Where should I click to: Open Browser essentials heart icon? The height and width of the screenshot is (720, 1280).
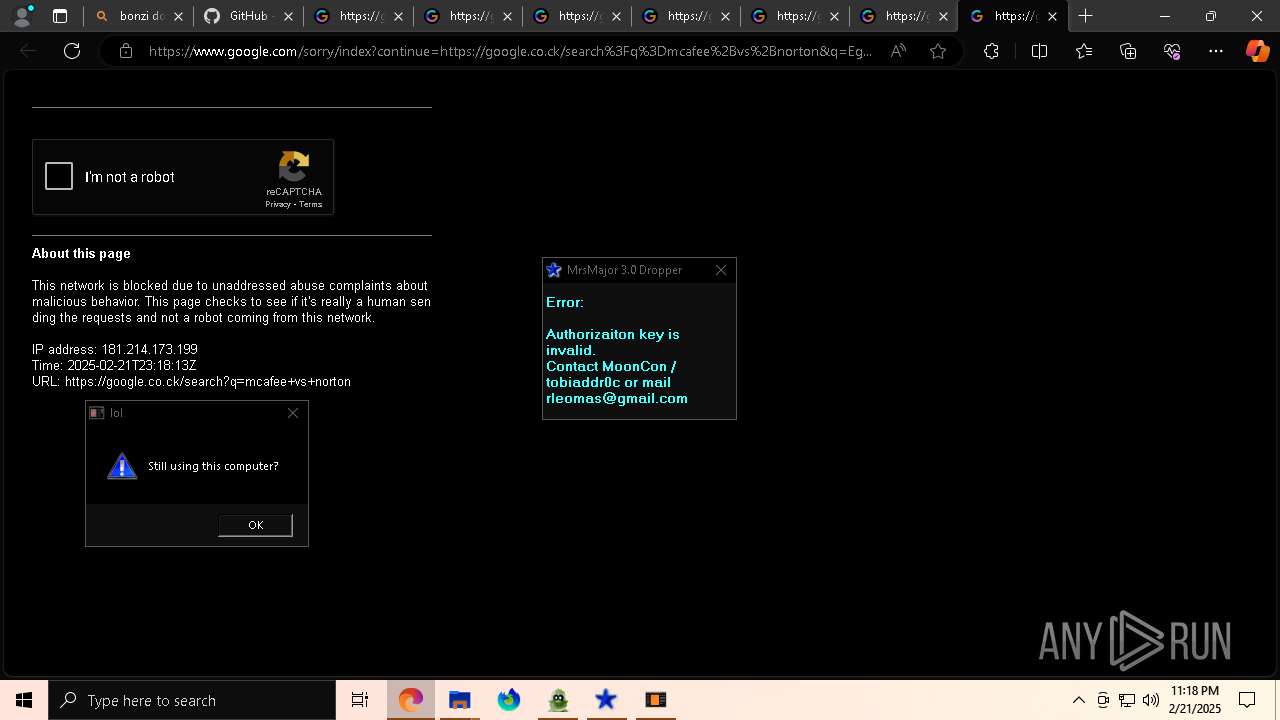point(1172,51)
